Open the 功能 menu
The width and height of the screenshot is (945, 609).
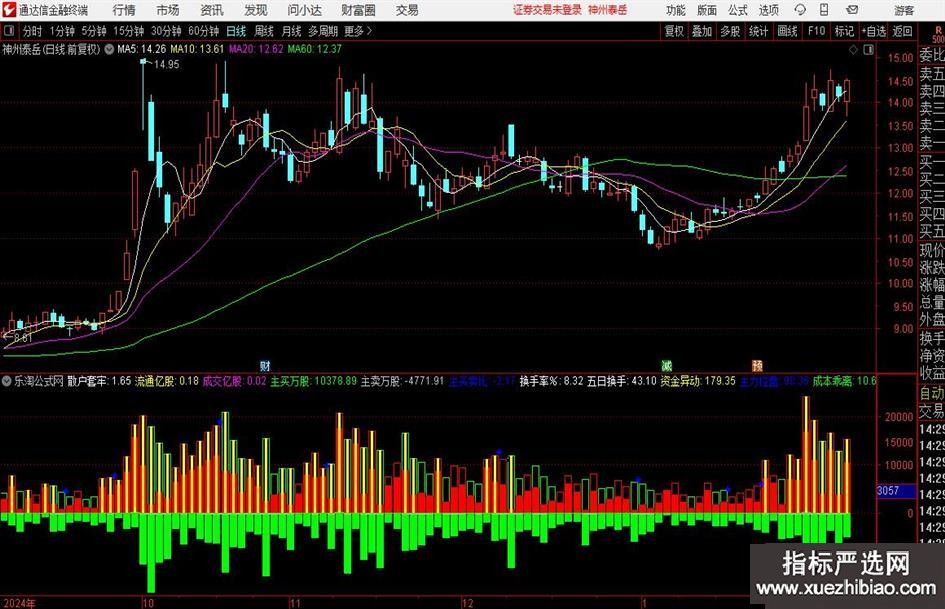pyautogui.click(x=676, y=10)
